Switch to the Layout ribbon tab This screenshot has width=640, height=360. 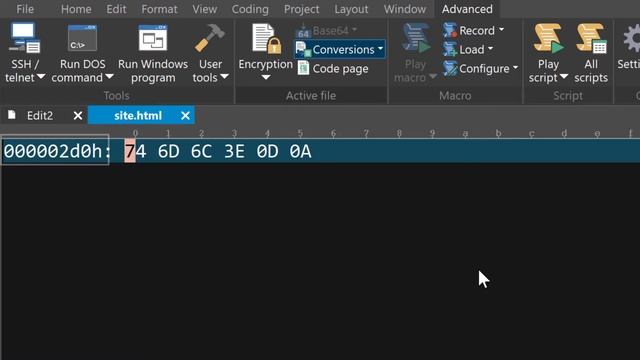click(x=351, y=9)
